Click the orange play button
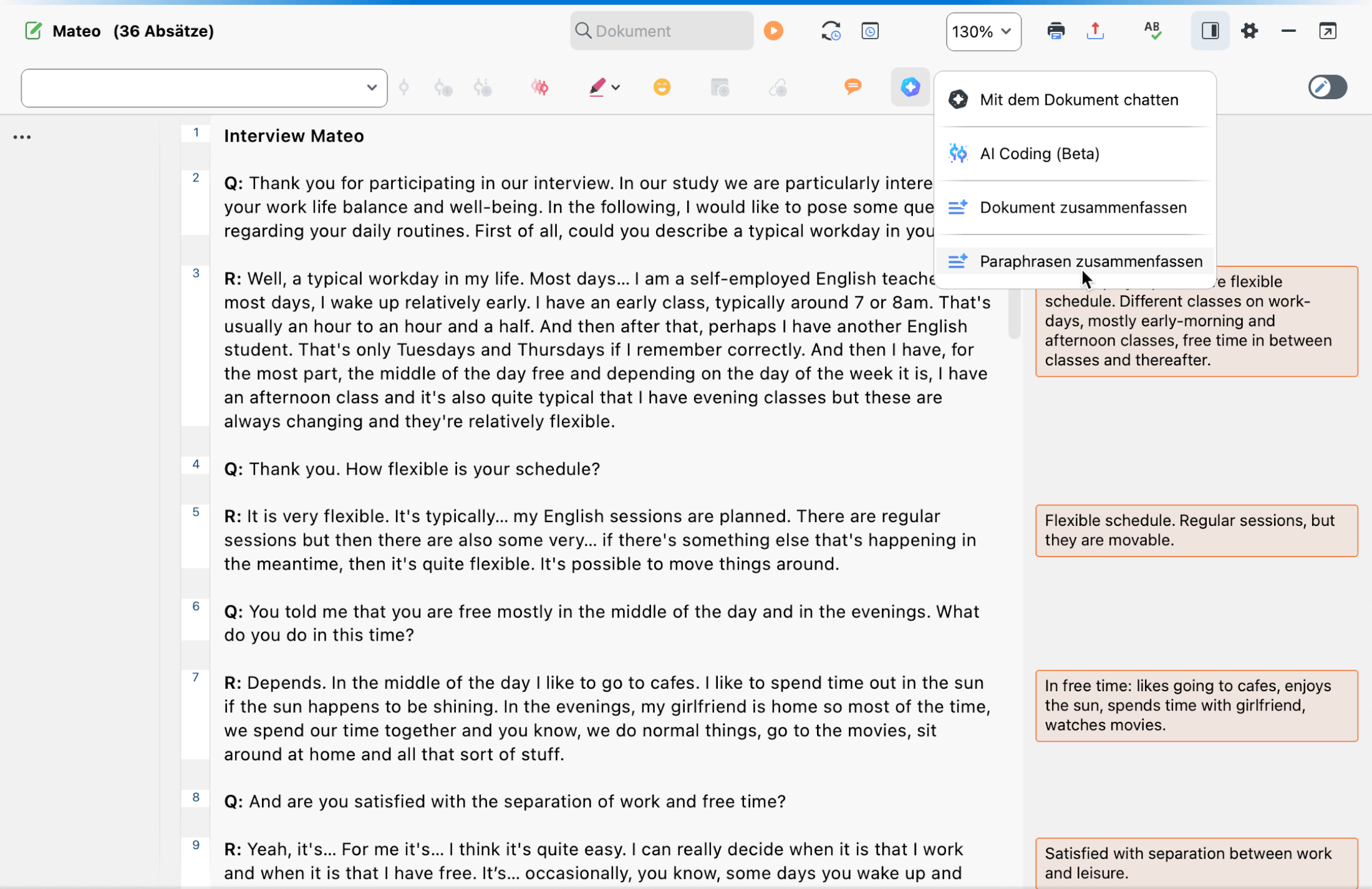The width and height of the screenshot is (1372, 889). pos(773,31)
